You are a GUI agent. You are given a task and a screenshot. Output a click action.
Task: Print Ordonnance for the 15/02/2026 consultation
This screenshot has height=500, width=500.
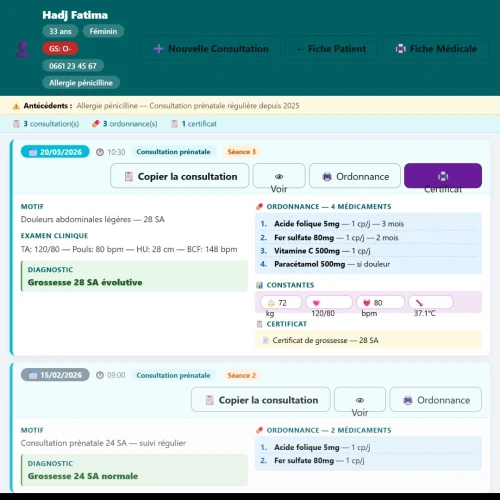click(436, 400)
